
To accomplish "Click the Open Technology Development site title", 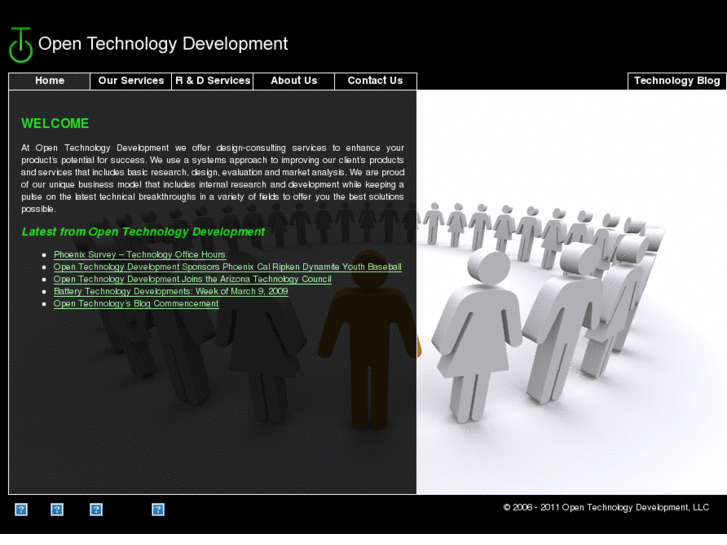I will 163,44.
